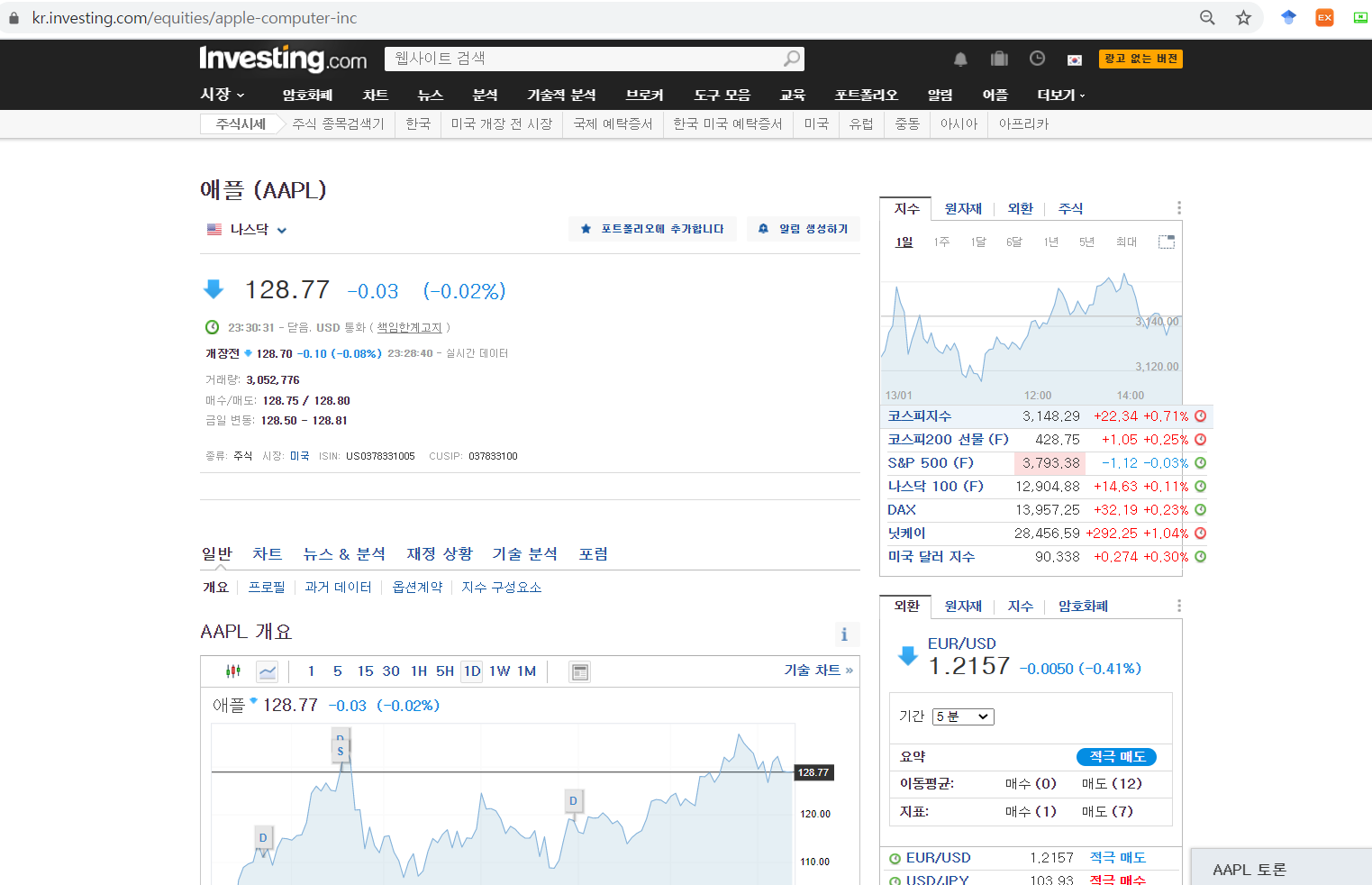Open the notifications bell icon
1372x885 pixels.
[x=960, y=59]
